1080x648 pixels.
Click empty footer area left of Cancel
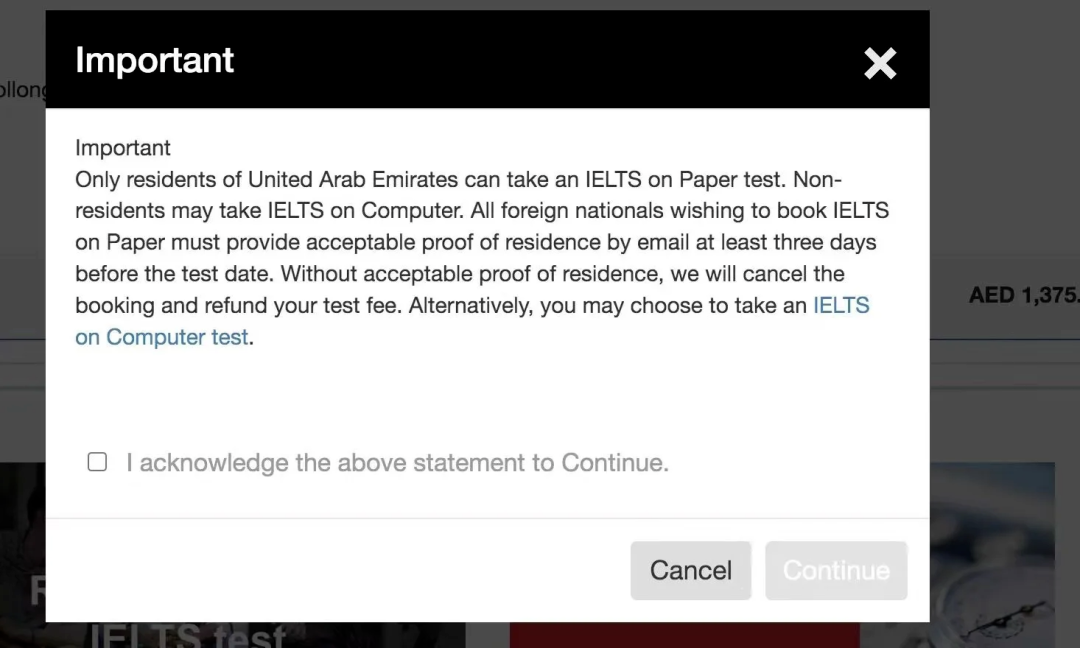(338, 570)
